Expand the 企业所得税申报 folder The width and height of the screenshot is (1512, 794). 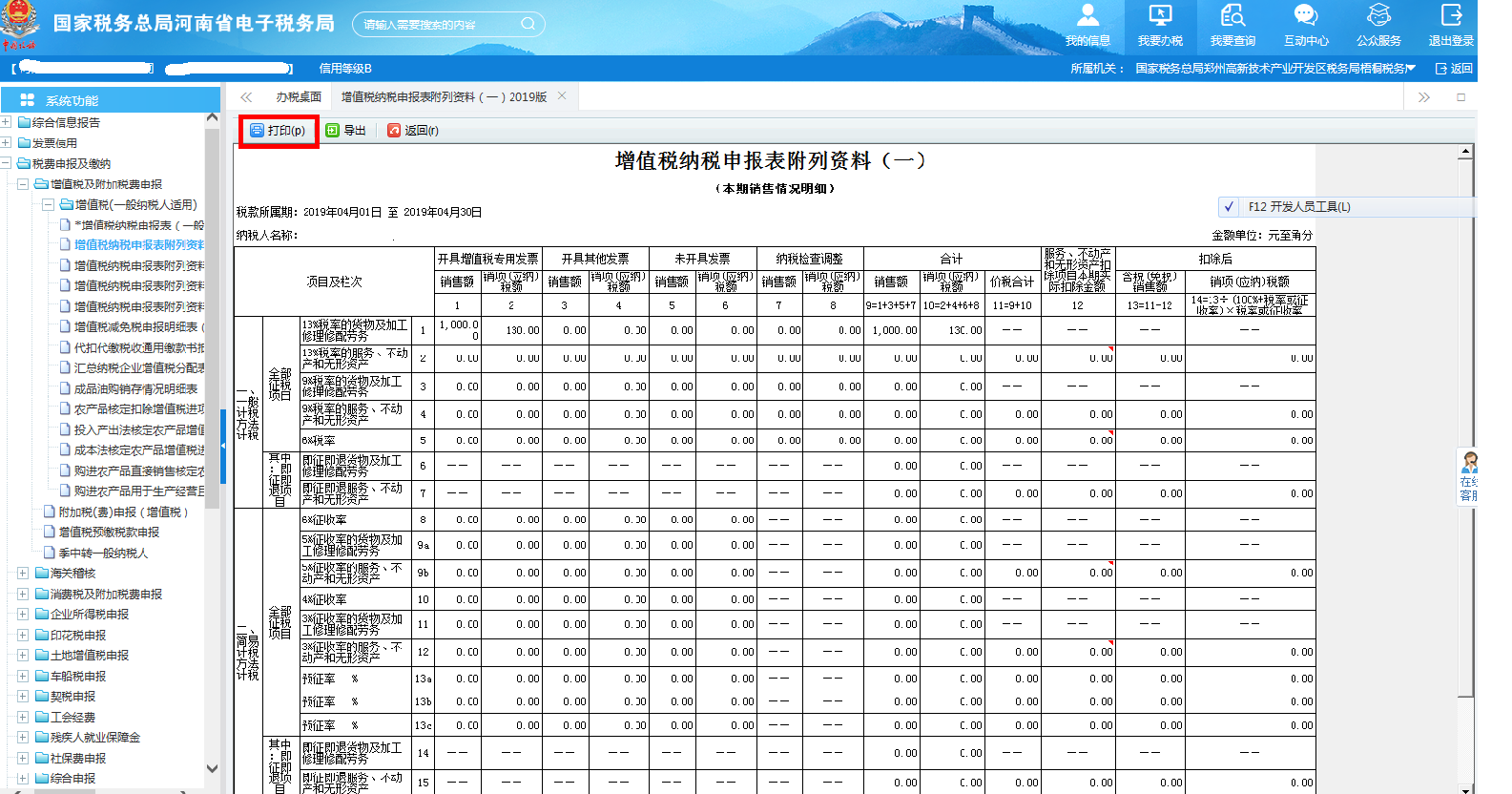tap(22, 615)
